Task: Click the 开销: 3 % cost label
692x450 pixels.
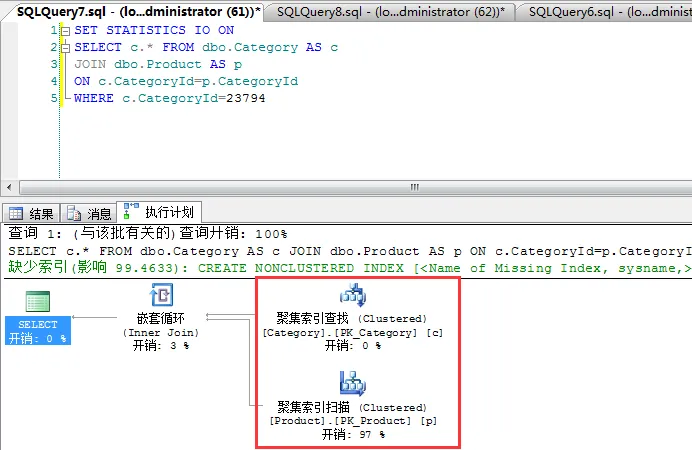Action: (161, 345)
